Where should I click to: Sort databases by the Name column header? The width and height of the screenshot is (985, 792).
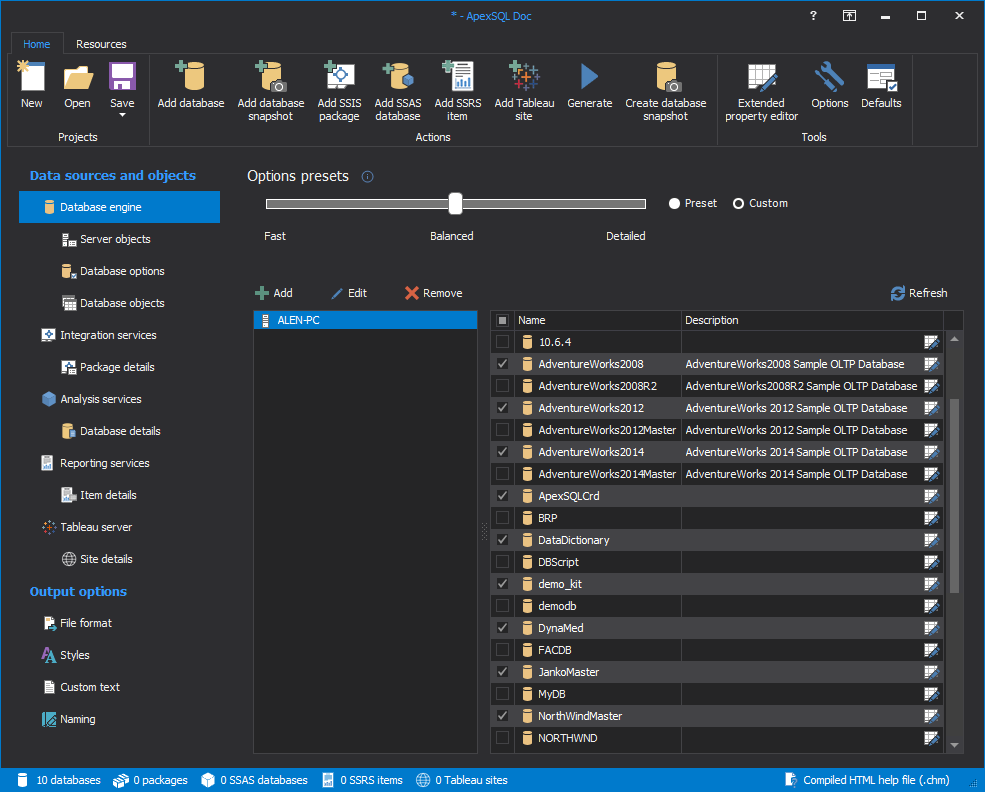click(x=597, y=320)
